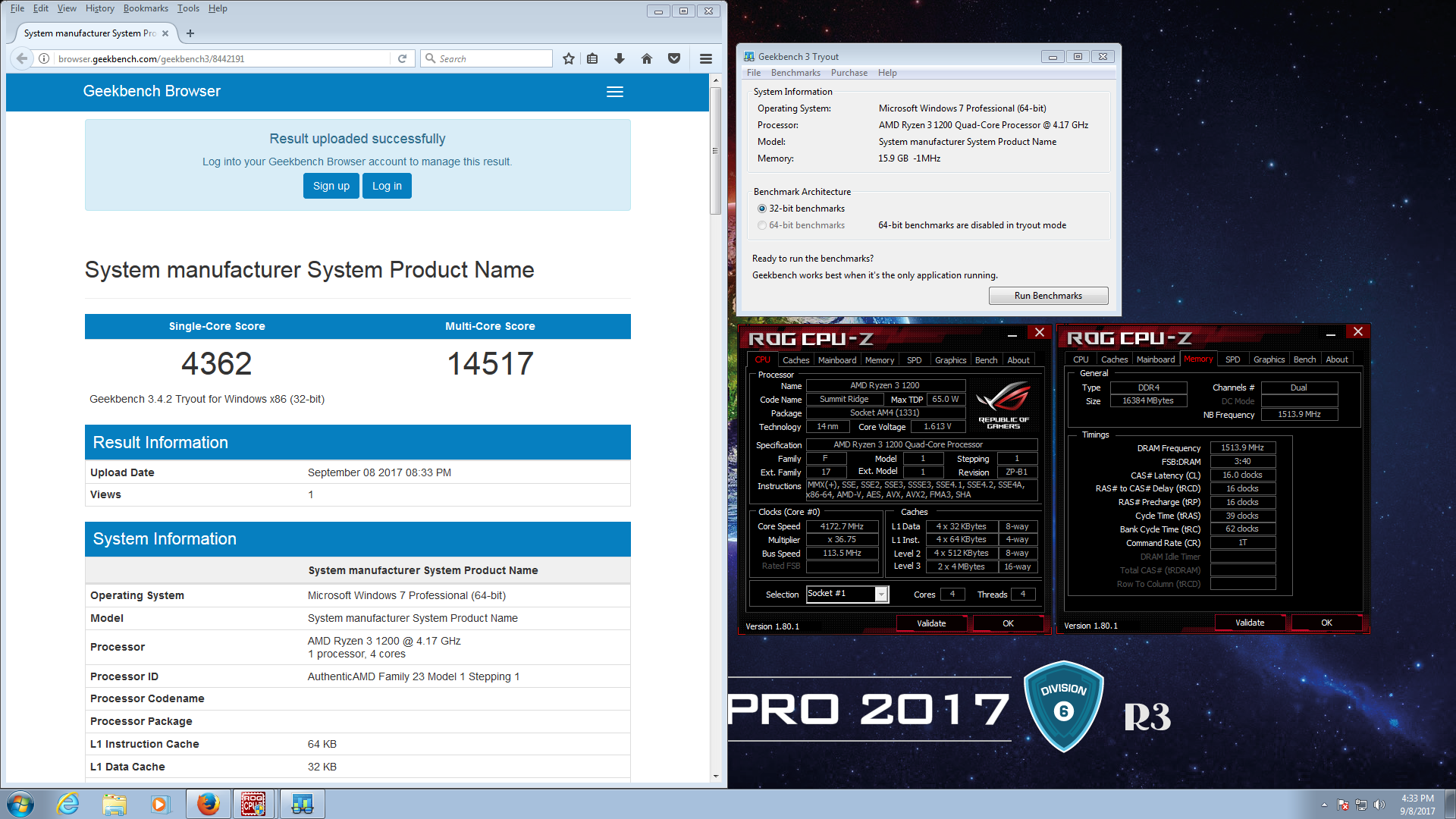This screenshot has width=1456, height=819.
Task: Bookmark this page with the star icon
Action: coord(569,58)
